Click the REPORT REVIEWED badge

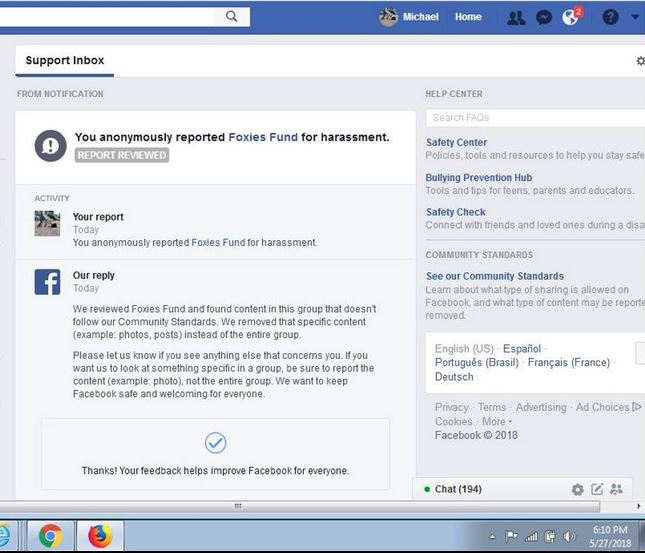[x=122, y=155]
